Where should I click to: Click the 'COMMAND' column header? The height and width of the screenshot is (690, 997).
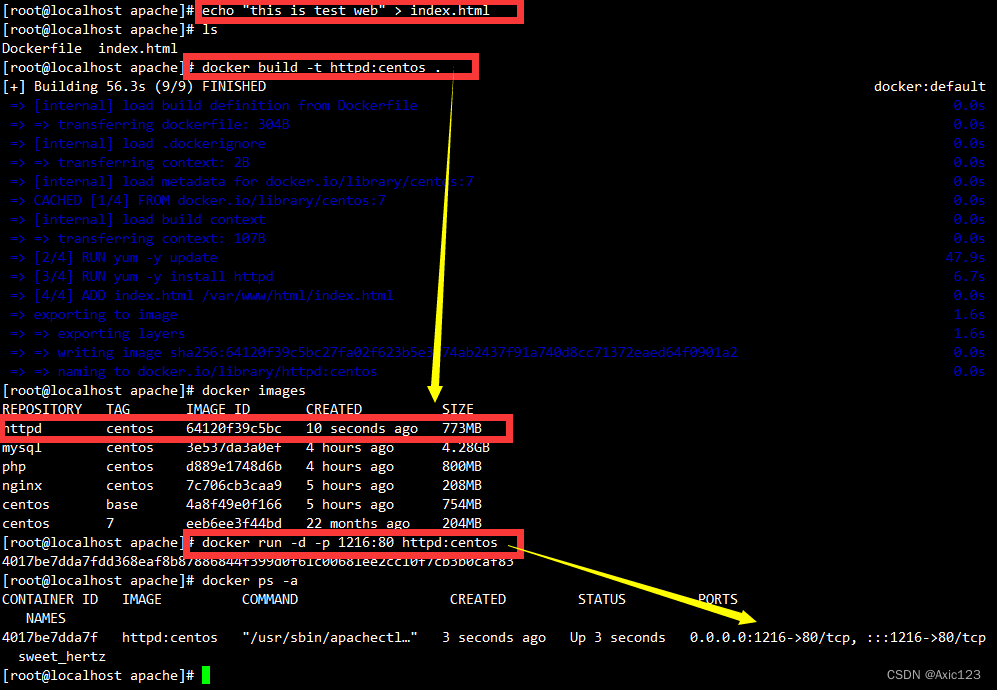pyautogui.click(x=270, y=600)
